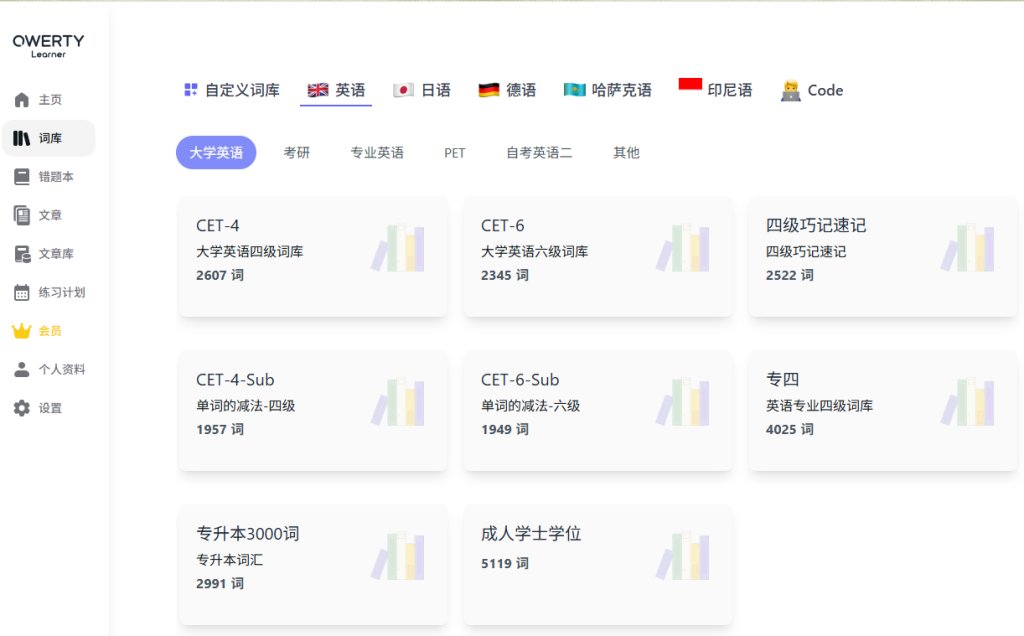Select the 专业英语 category filter
Viewport: 1024px width, 636px height.
tap(377, 153)
